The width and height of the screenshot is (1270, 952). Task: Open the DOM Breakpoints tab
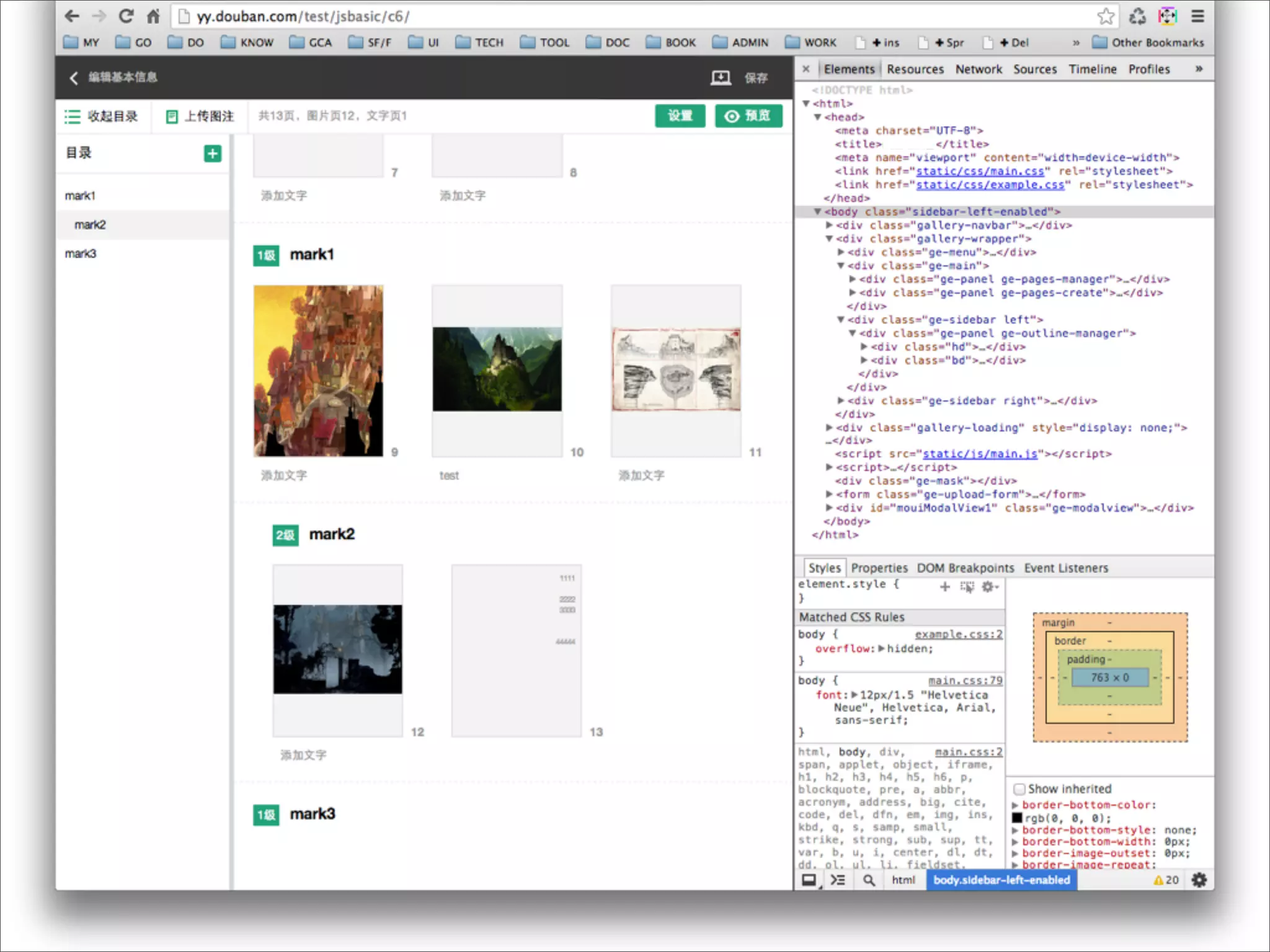click(x=966, y=568)
